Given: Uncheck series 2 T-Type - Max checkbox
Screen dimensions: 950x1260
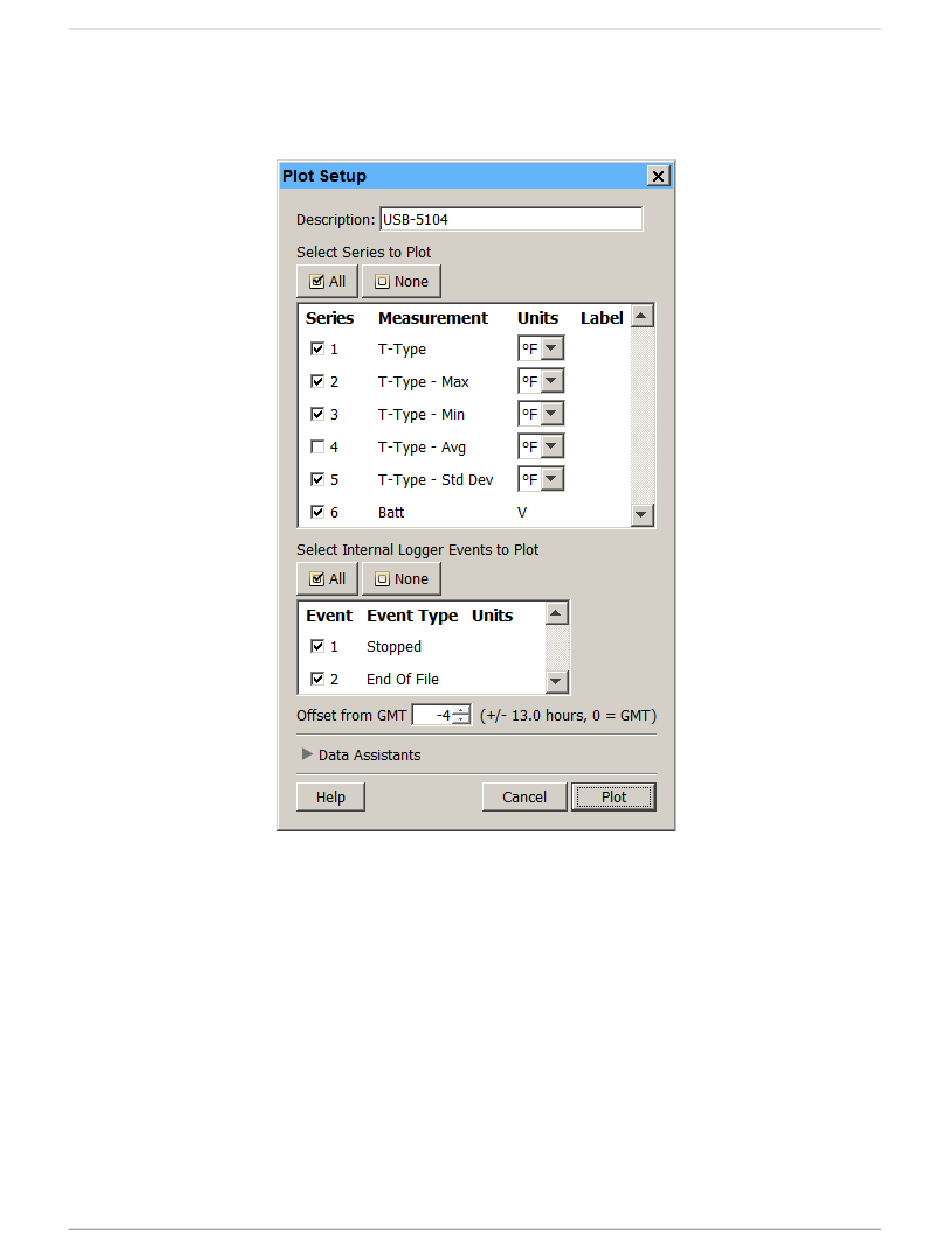Looking at the screenshot, I should tap(317, 381).
